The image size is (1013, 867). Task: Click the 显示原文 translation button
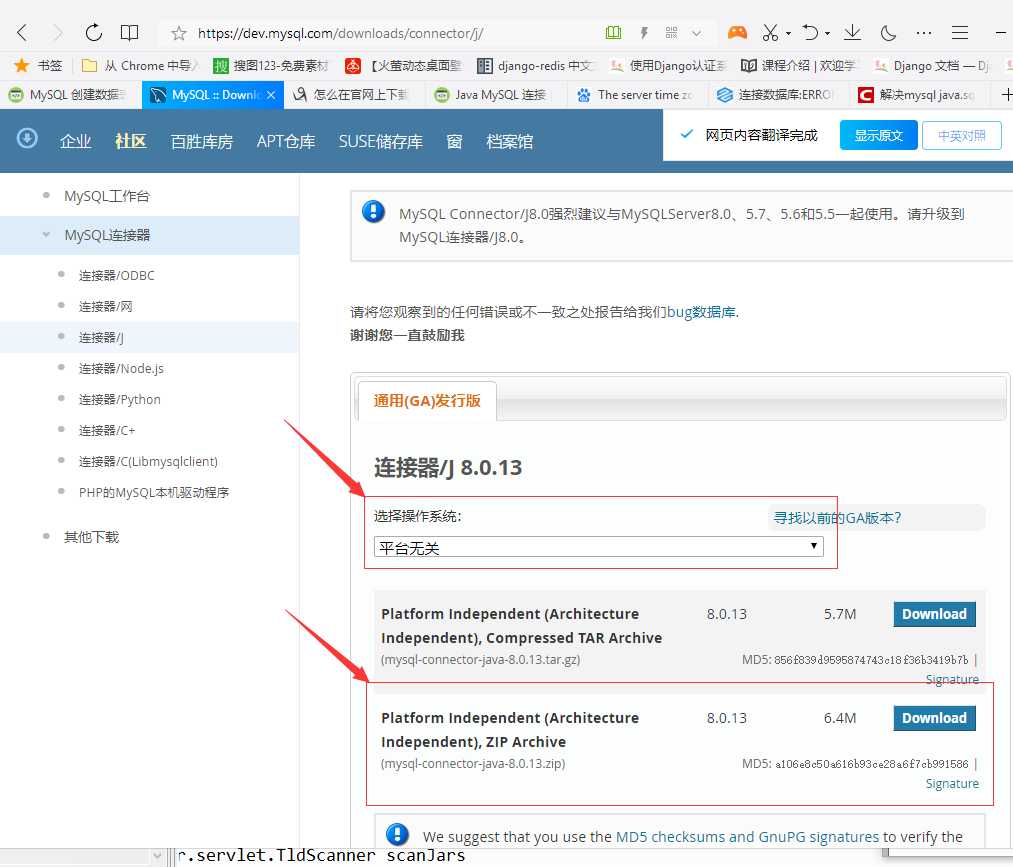tap(879, 135)
